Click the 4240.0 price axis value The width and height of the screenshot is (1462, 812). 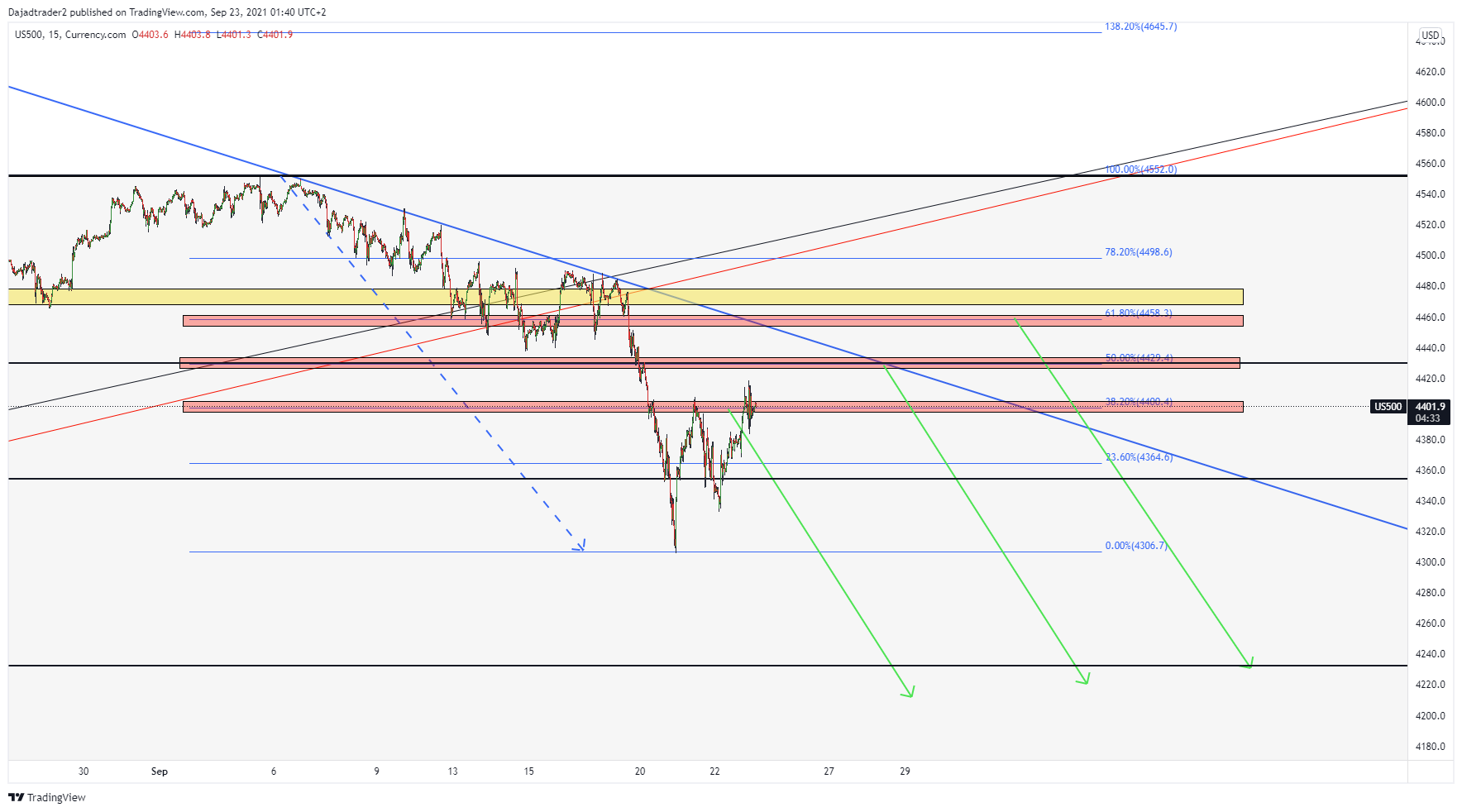tap(1430, 654)
